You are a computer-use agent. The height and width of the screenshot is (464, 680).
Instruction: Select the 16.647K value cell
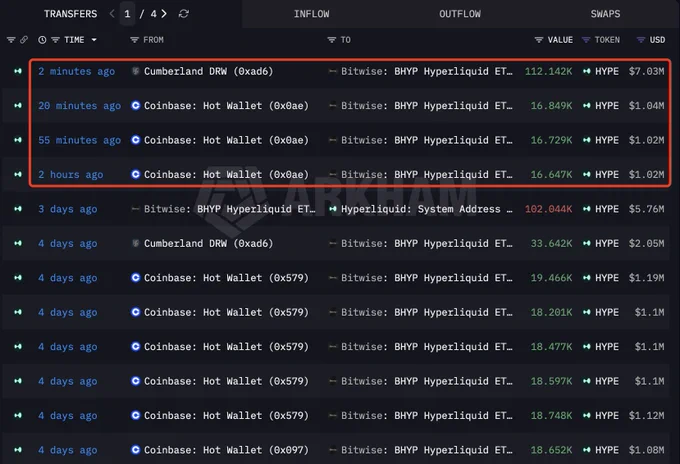coord(552,174)
